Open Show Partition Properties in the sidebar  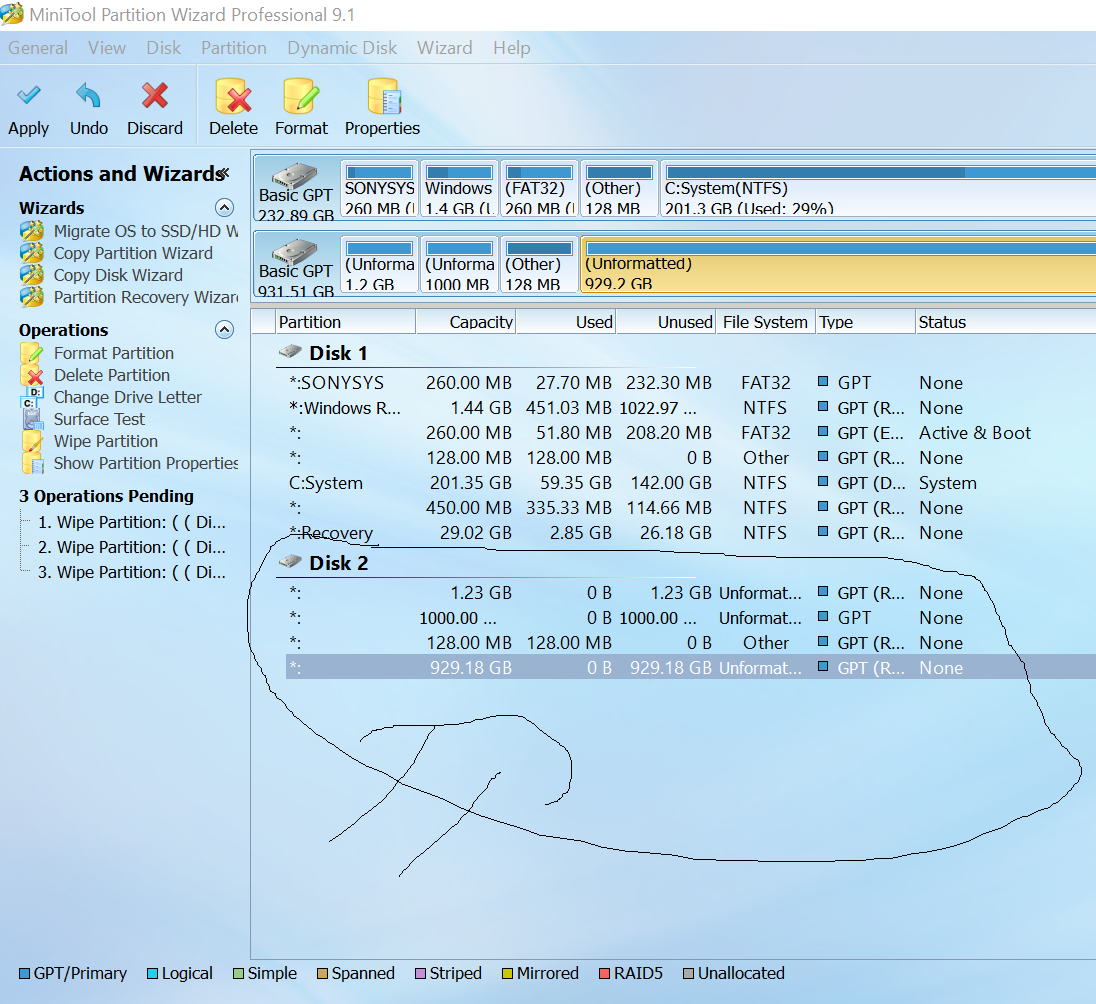pos(130,464)
